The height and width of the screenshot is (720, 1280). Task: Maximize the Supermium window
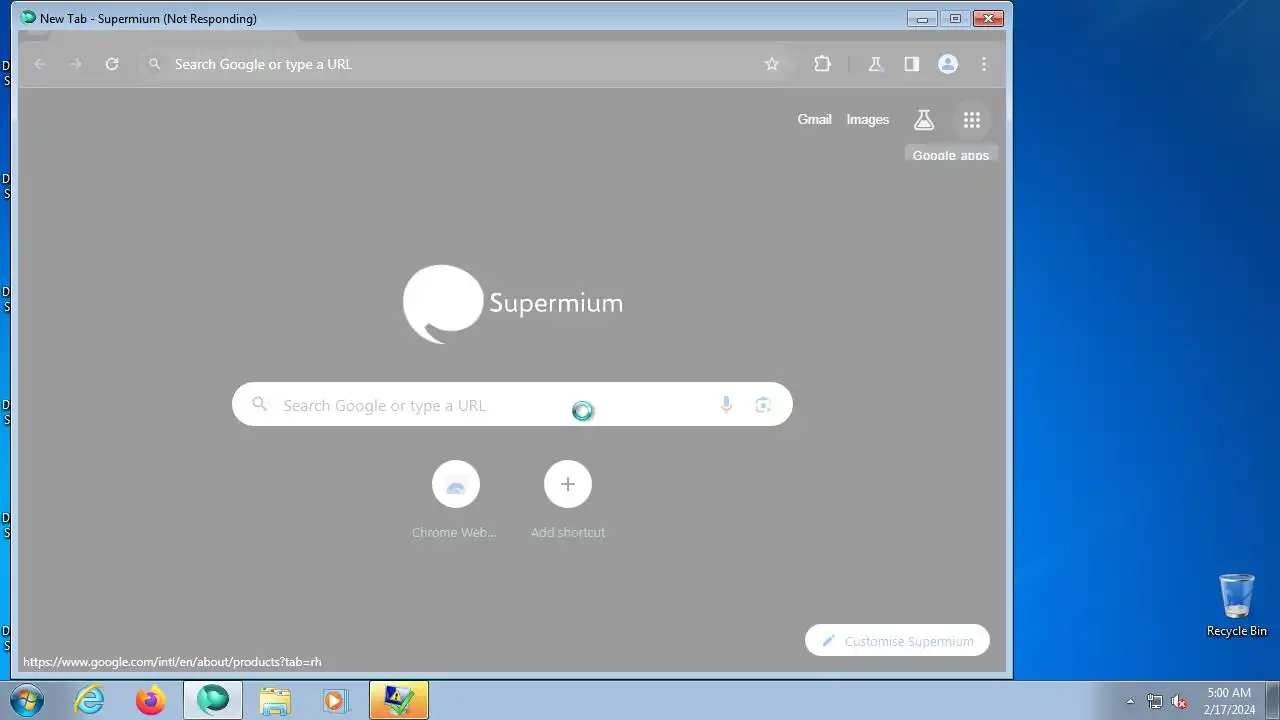pos(955,18)
